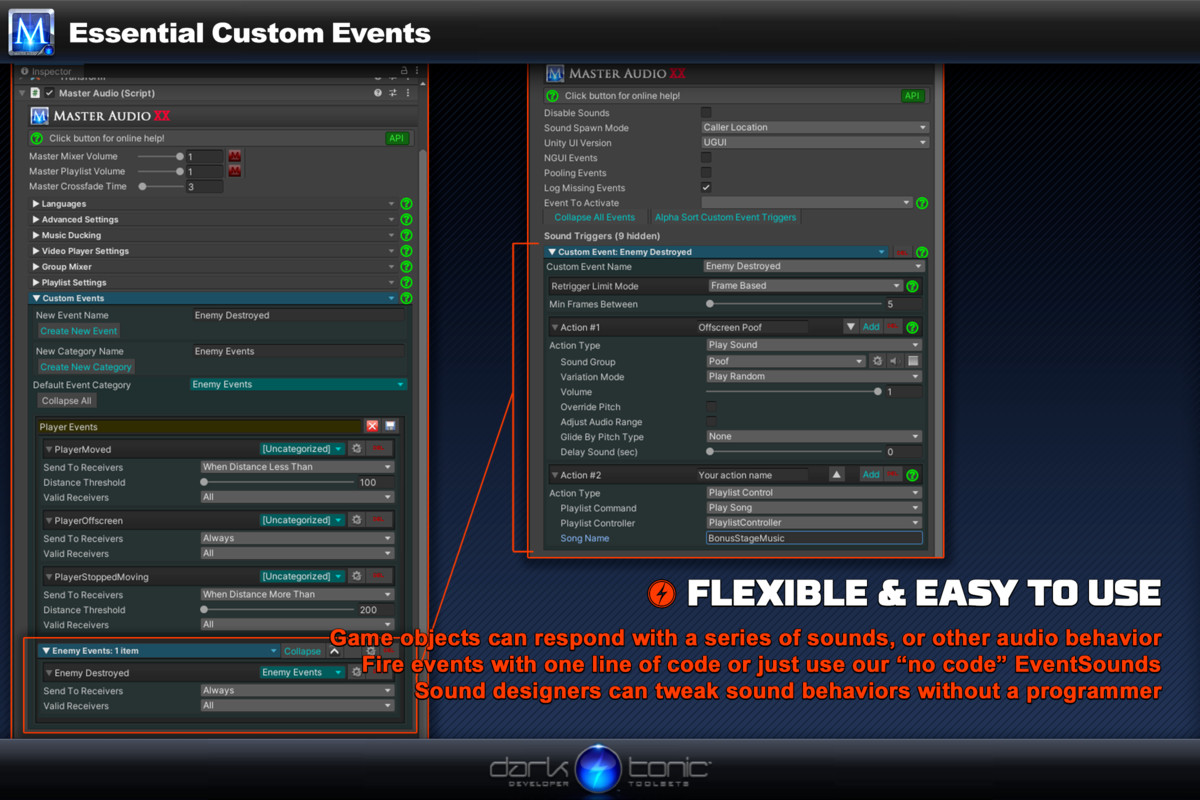Click move-down arrow on Action #1
This screenshot has height=800, width=1200.
point(851,327)
